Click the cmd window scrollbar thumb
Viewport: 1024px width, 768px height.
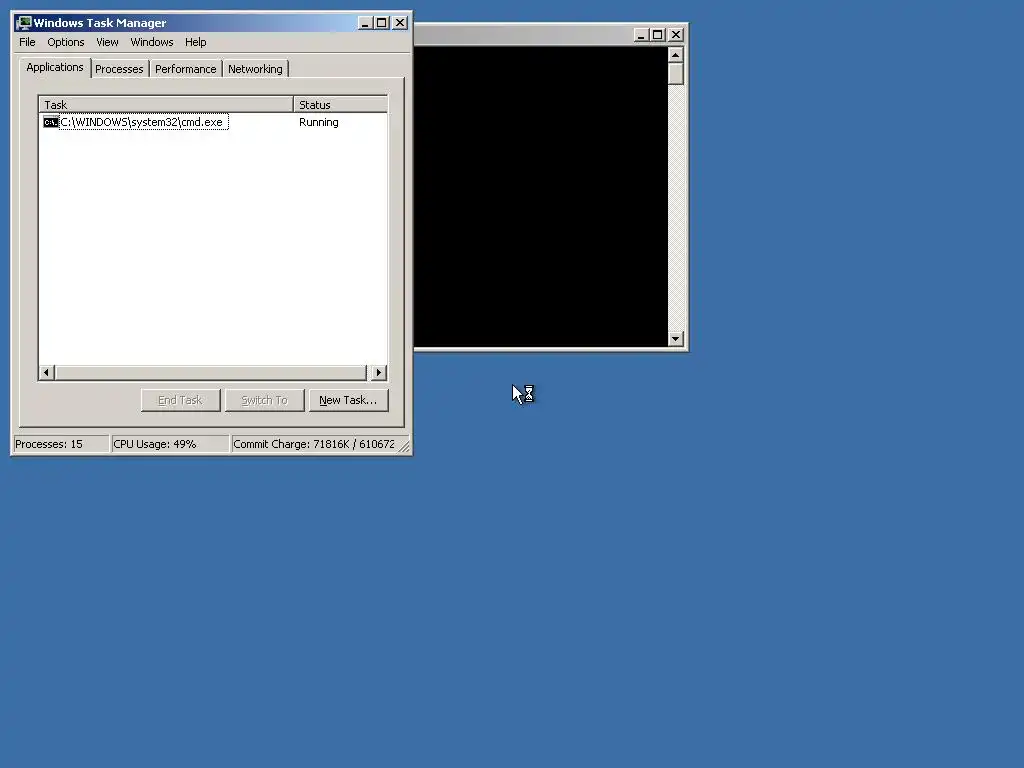(675, 74)
